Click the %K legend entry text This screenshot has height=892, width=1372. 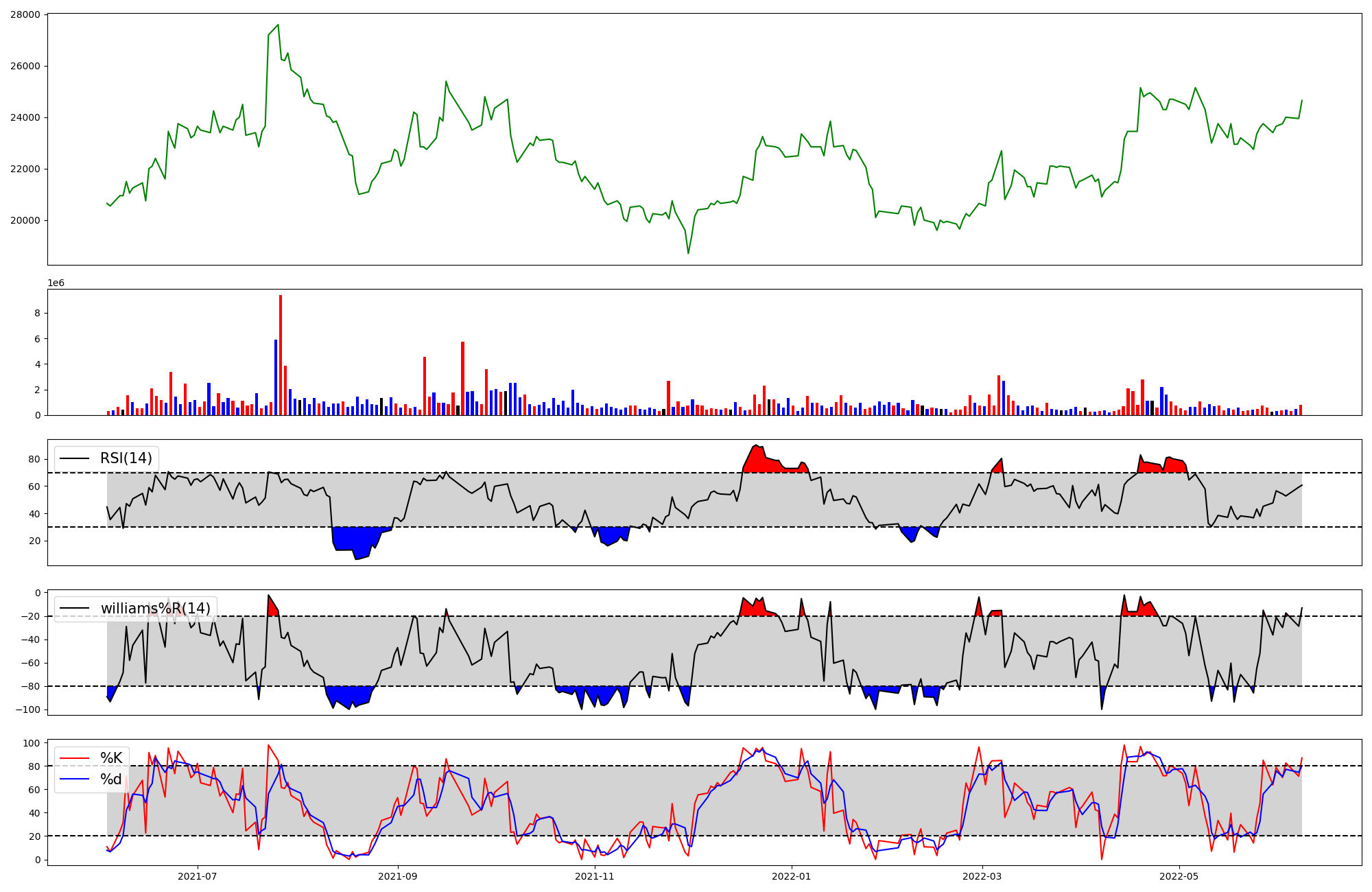click(x=111, y=758)
